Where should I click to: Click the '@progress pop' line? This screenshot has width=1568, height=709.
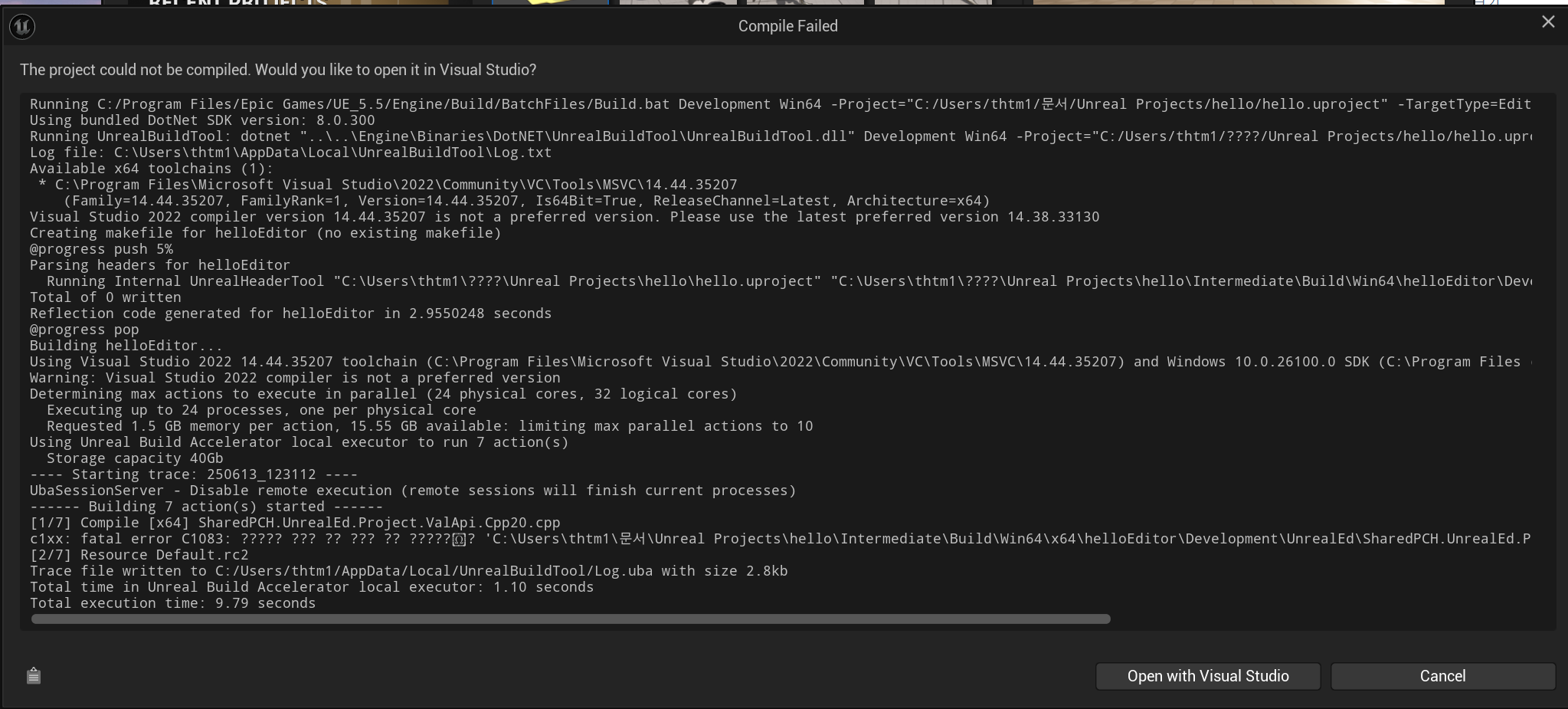(84, 330)
